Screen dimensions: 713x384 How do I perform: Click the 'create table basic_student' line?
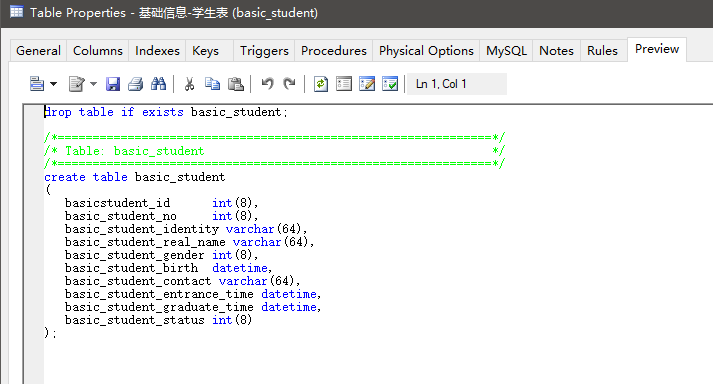click(135, 177)
